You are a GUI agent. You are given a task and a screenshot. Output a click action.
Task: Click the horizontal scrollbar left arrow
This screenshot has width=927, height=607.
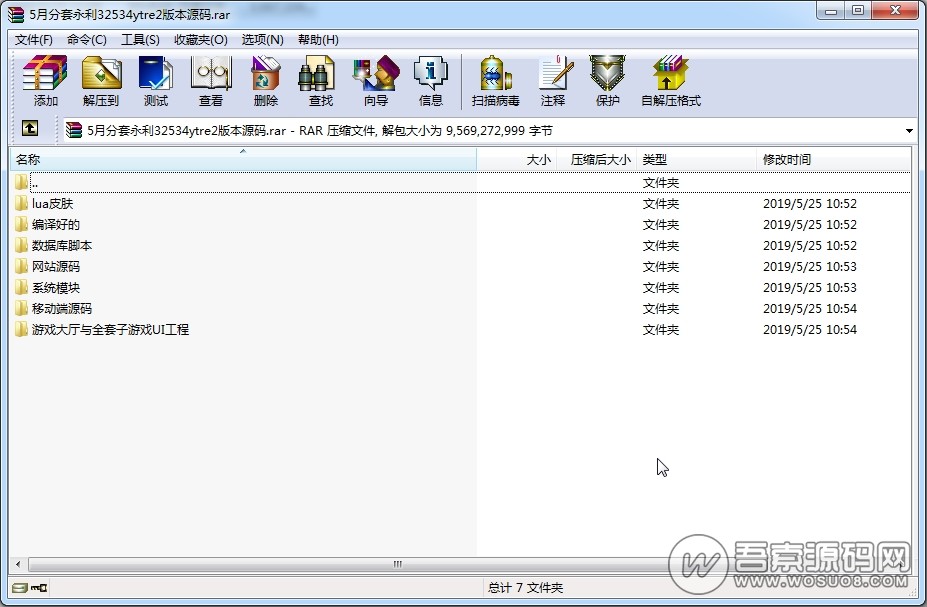coord(18,564)
